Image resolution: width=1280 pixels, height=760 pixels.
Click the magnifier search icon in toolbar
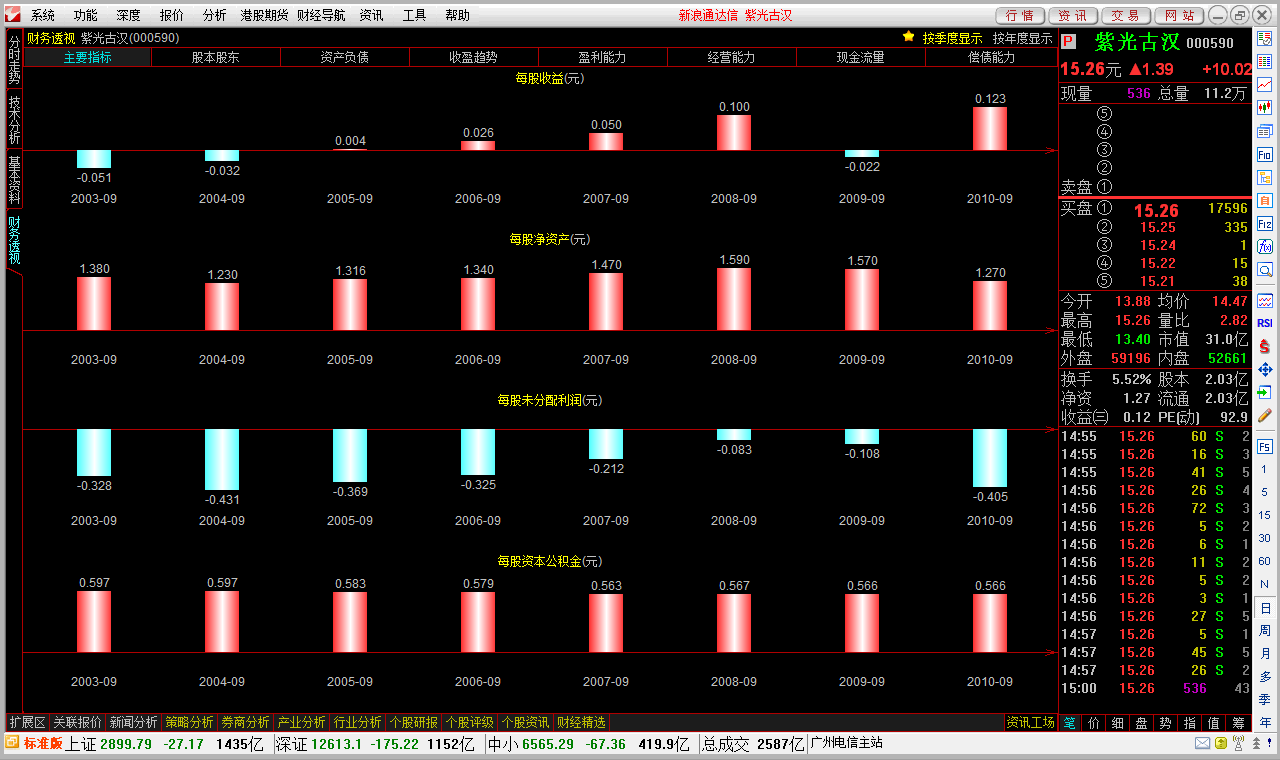1265,269
